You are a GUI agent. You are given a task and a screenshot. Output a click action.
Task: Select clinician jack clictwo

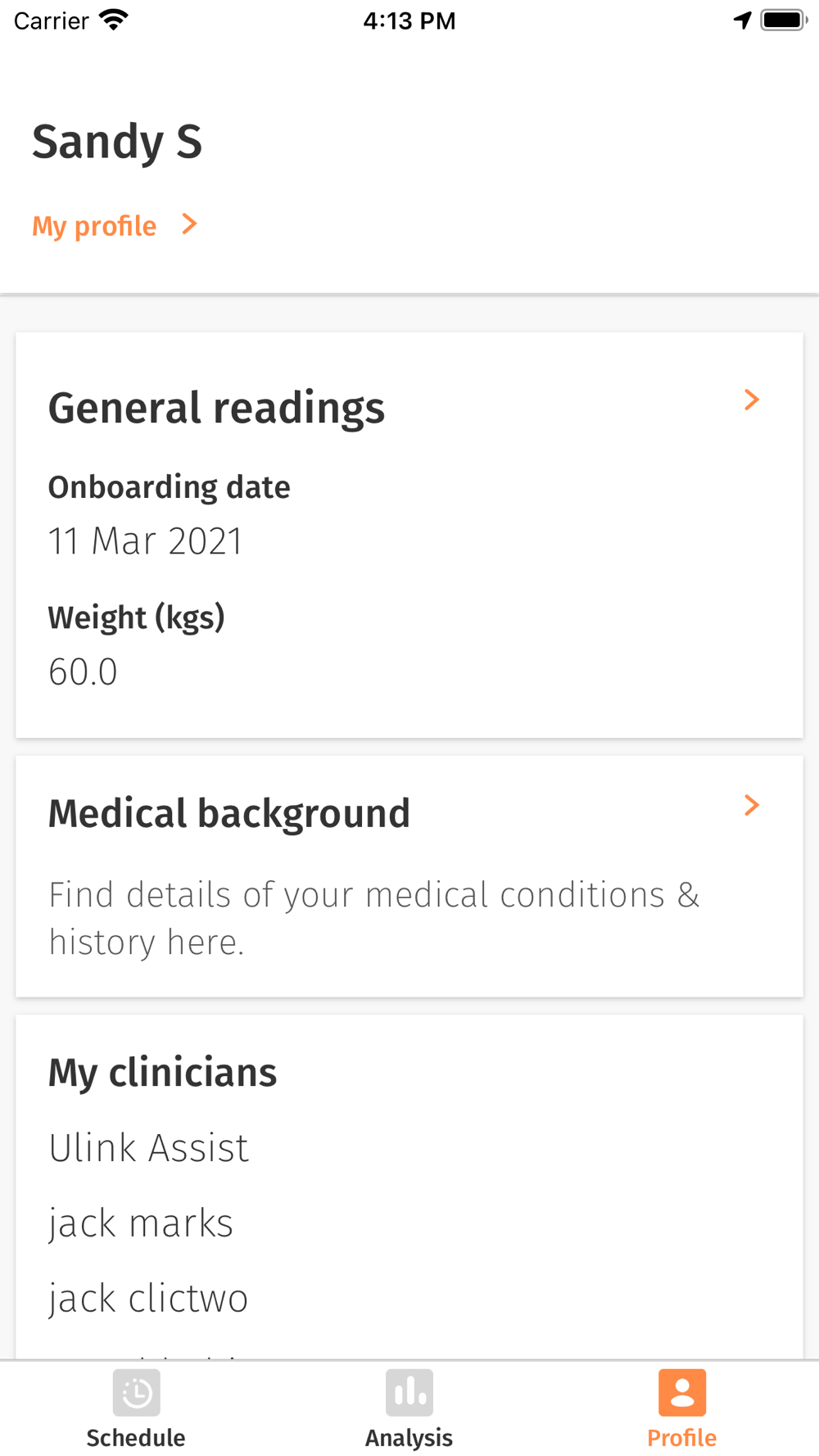[148, 1299]
